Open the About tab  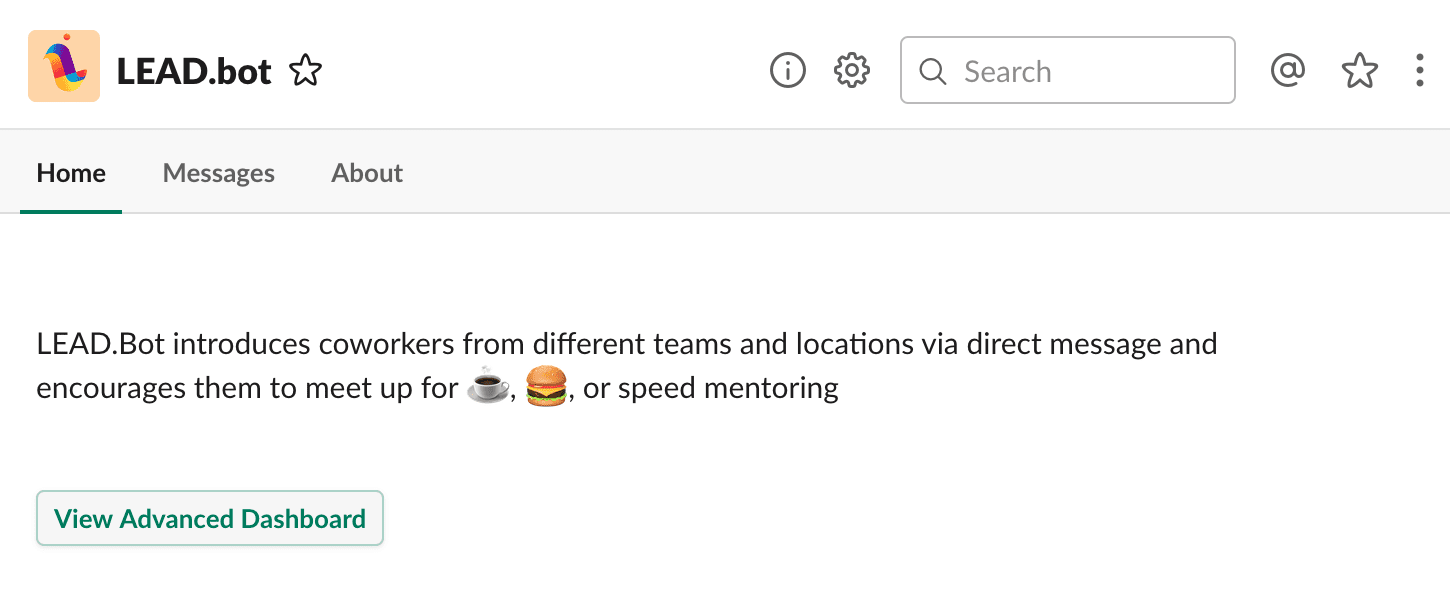tap(367, 173)
